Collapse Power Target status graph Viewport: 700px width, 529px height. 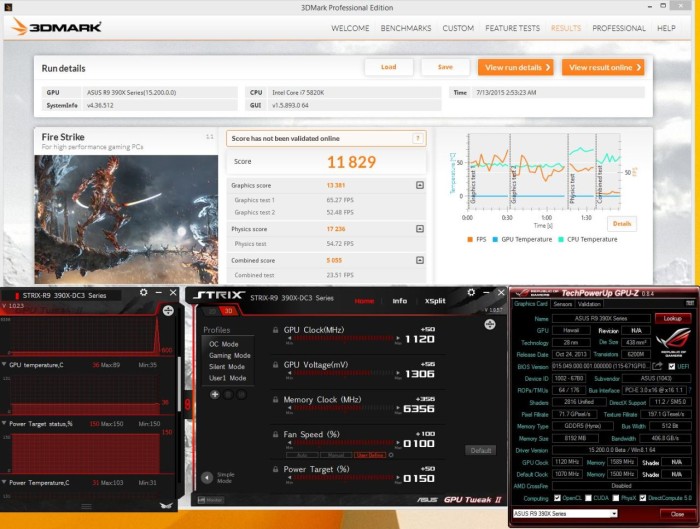4,424
